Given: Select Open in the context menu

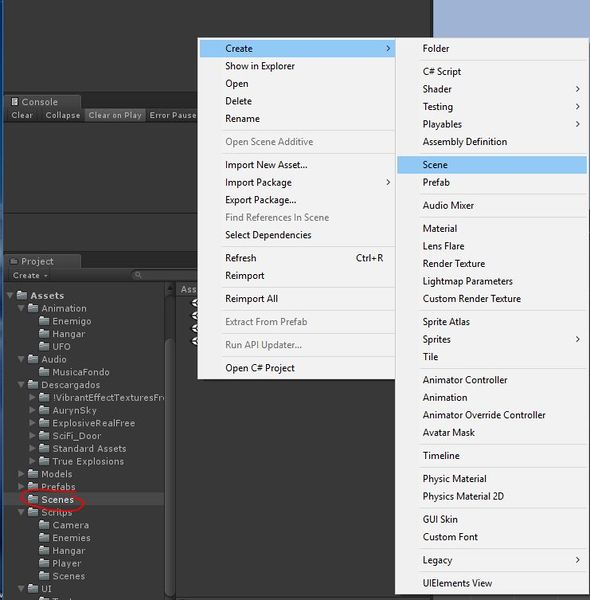Looking at the screenshot, I should coord(297,84).
